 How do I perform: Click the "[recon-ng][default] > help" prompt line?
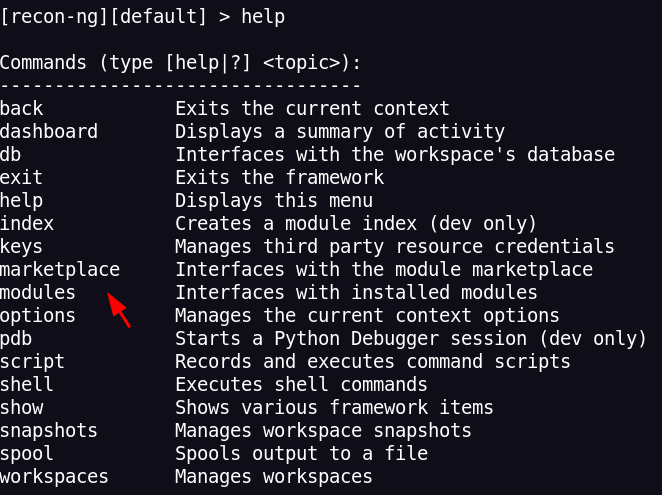pos(142,18)
